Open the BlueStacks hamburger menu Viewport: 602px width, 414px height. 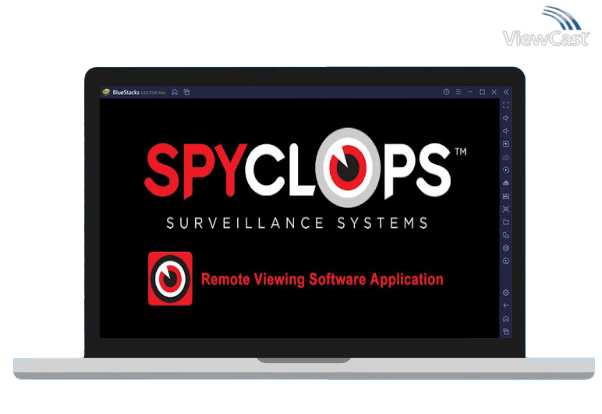pos(458,92)
